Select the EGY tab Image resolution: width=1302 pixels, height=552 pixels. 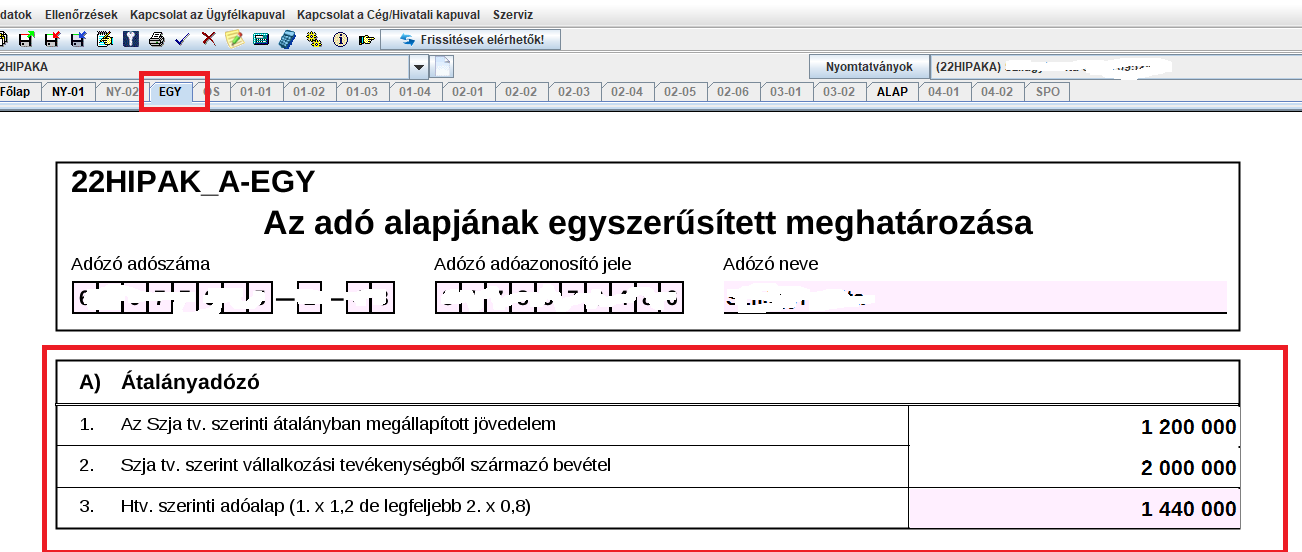[x=171, y=92]
